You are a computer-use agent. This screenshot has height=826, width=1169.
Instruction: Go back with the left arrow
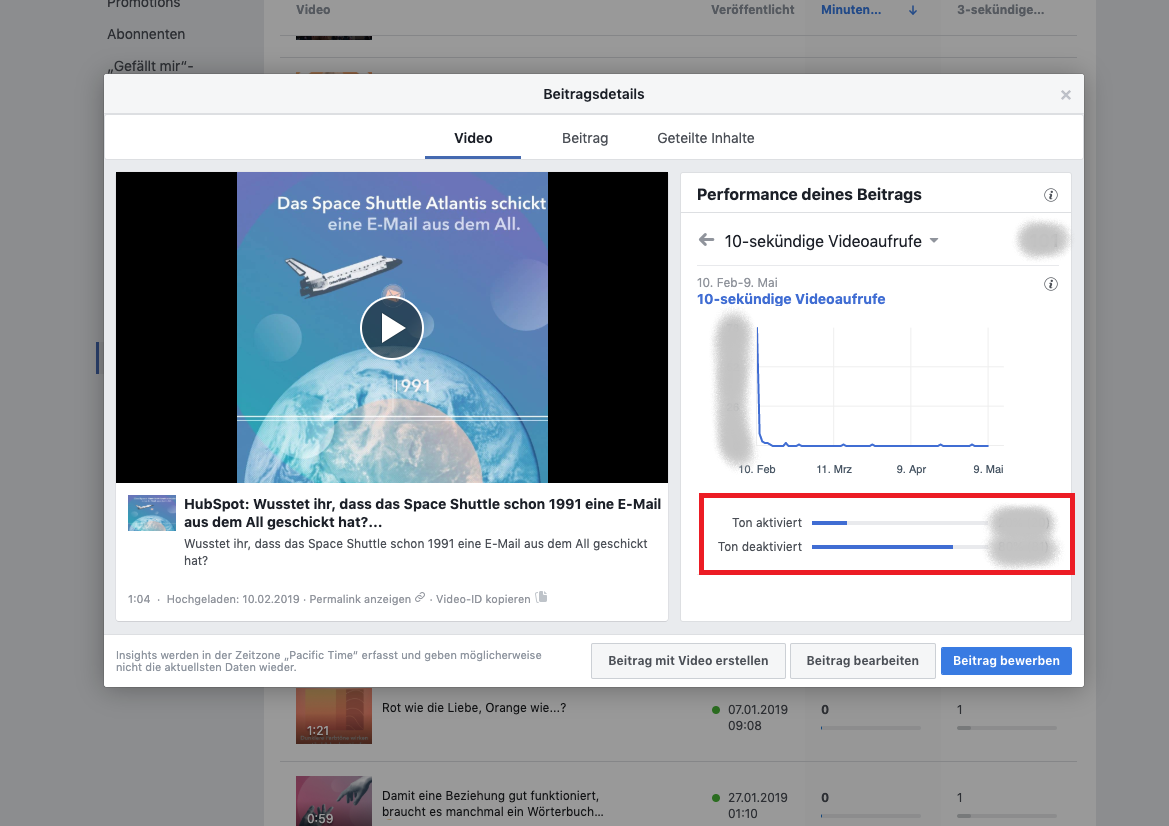click(x=706, y=240)
